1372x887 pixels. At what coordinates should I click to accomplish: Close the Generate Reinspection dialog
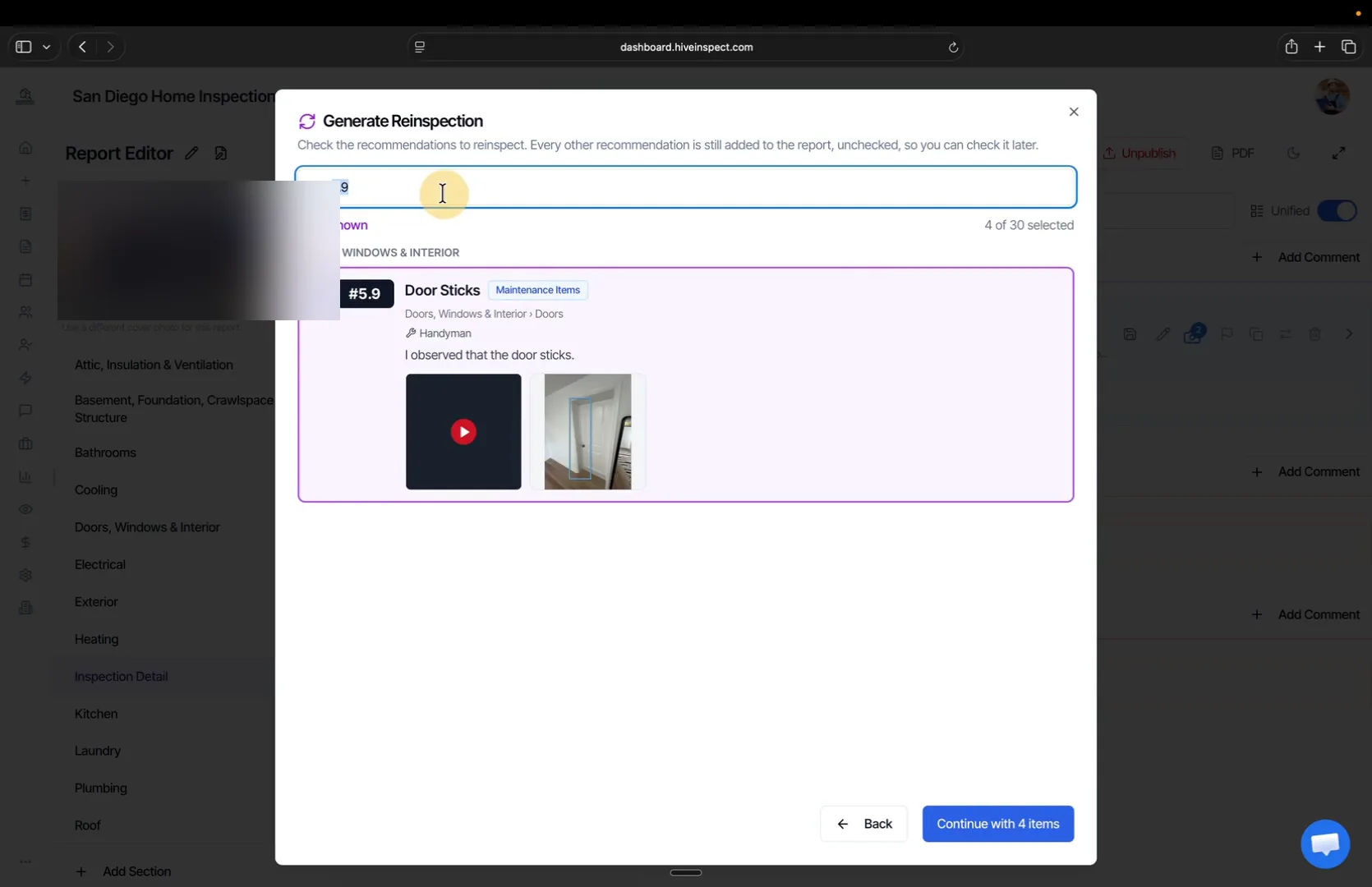point(1073,112)
